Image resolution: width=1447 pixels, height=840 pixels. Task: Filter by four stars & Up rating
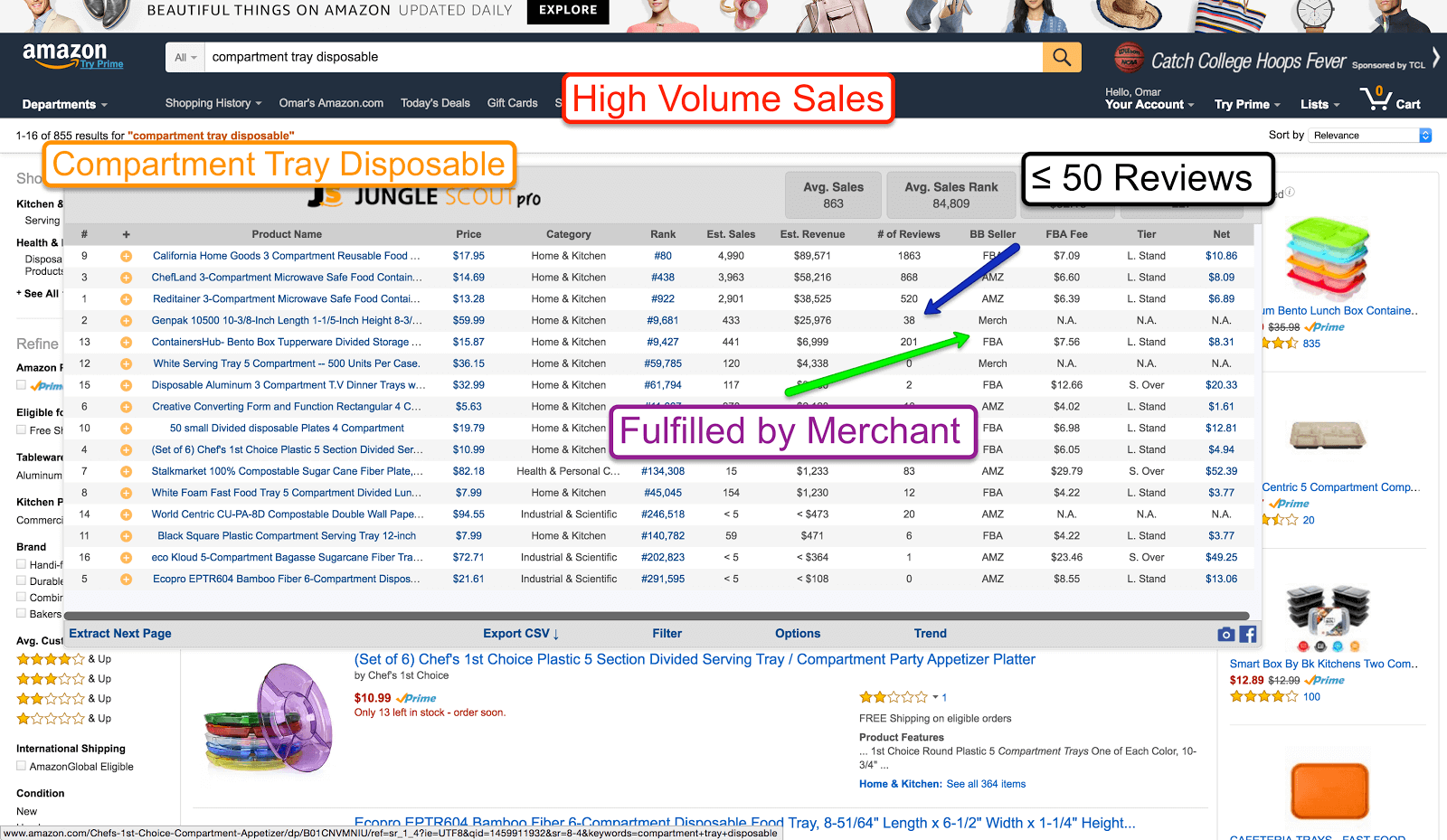[63, 659]
